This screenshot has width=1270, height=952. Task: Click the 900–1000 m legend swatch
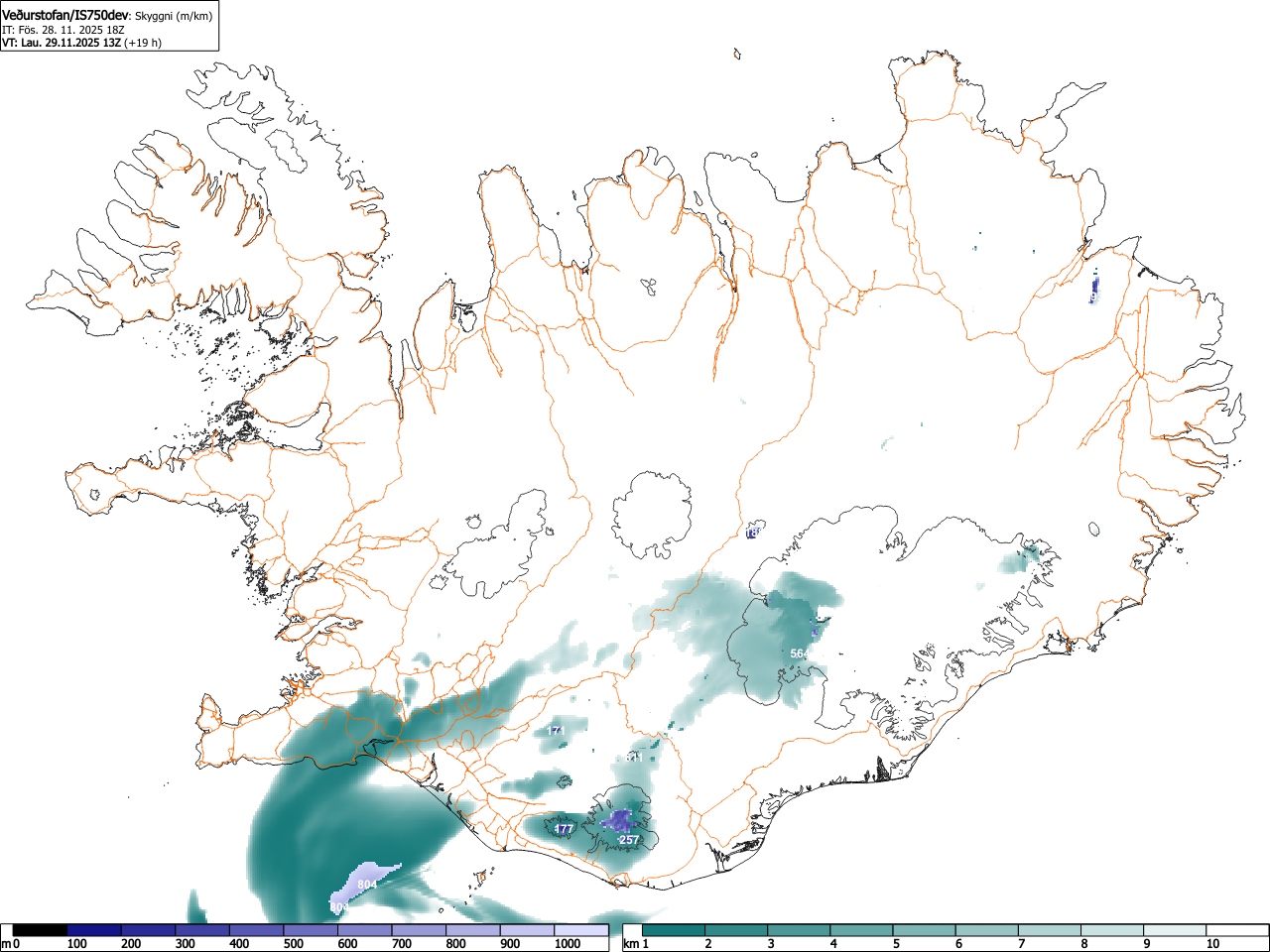[527, 930]
